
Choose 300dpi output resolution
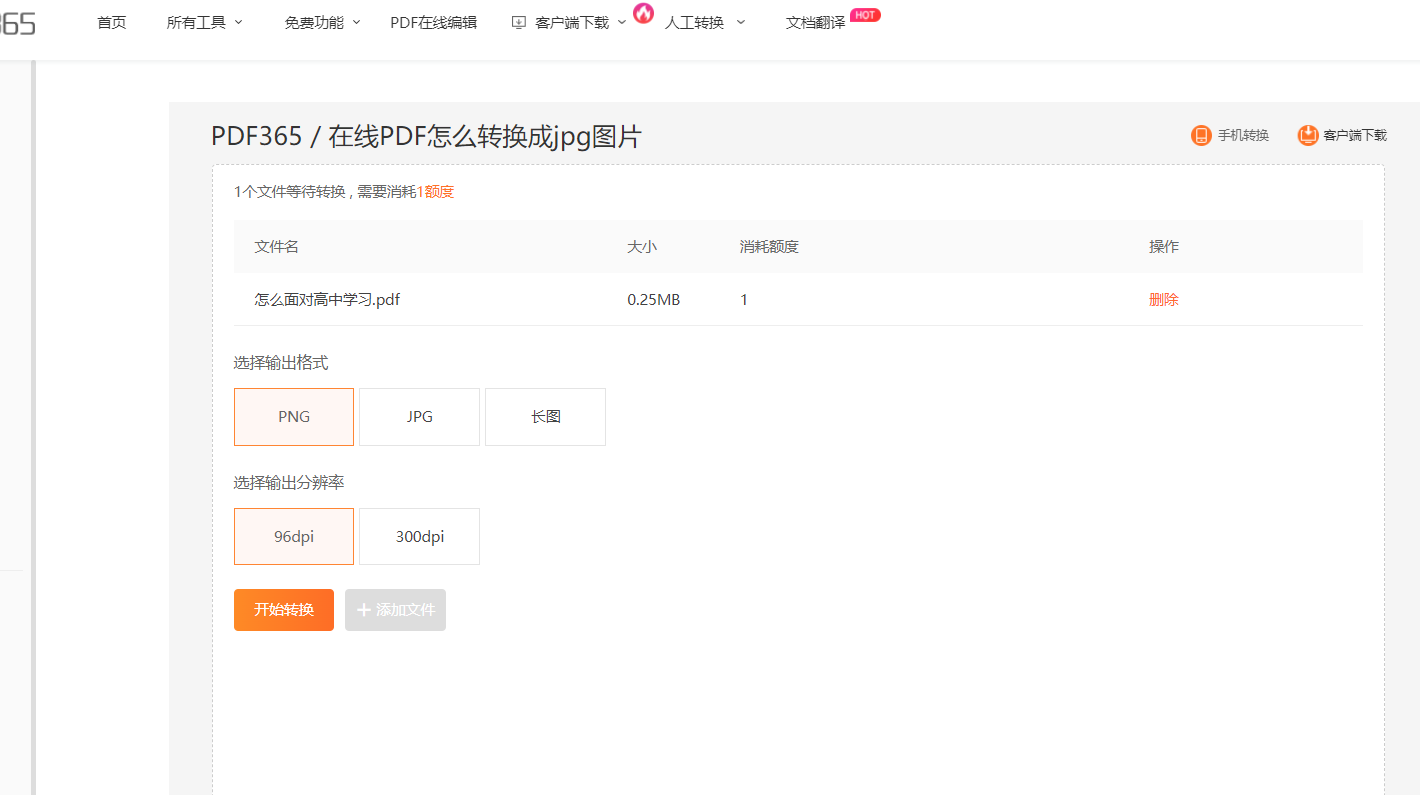tap(420, 537)
